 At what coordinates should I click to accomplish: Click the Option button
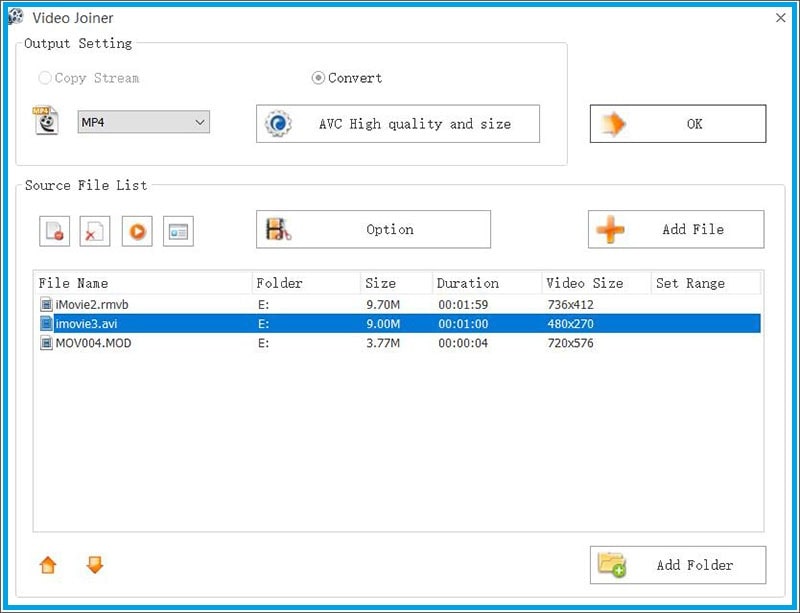click(x=373, y=229)
